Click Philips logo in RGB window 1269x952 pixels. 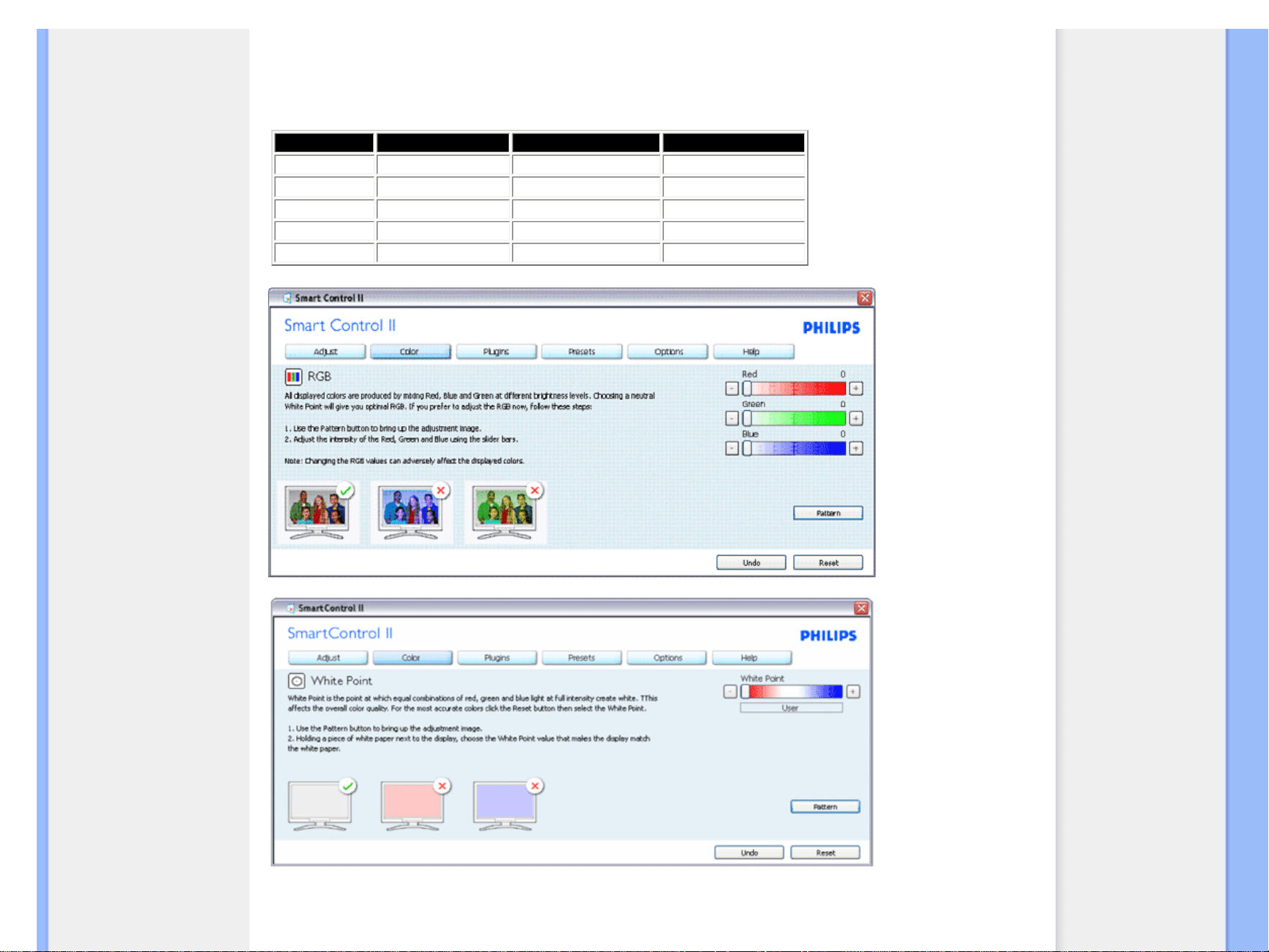pyautogui.click(x=832, y=328)
